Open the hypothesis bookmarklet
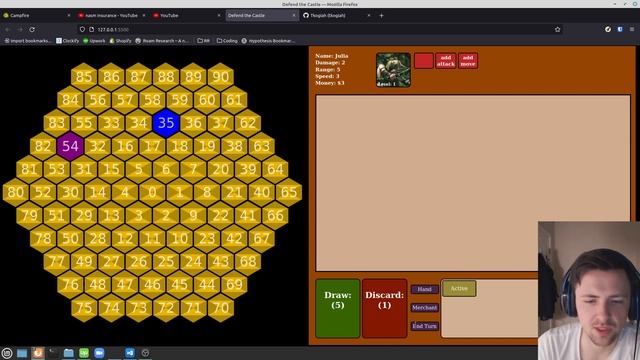The image size is (640, 360). coord(268,41)
